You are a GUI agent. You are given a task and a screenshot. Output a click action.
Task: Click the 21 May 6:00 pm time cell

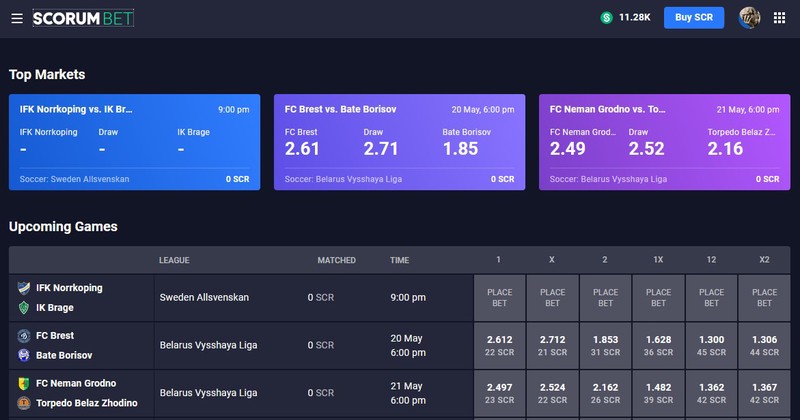[408, 393]
